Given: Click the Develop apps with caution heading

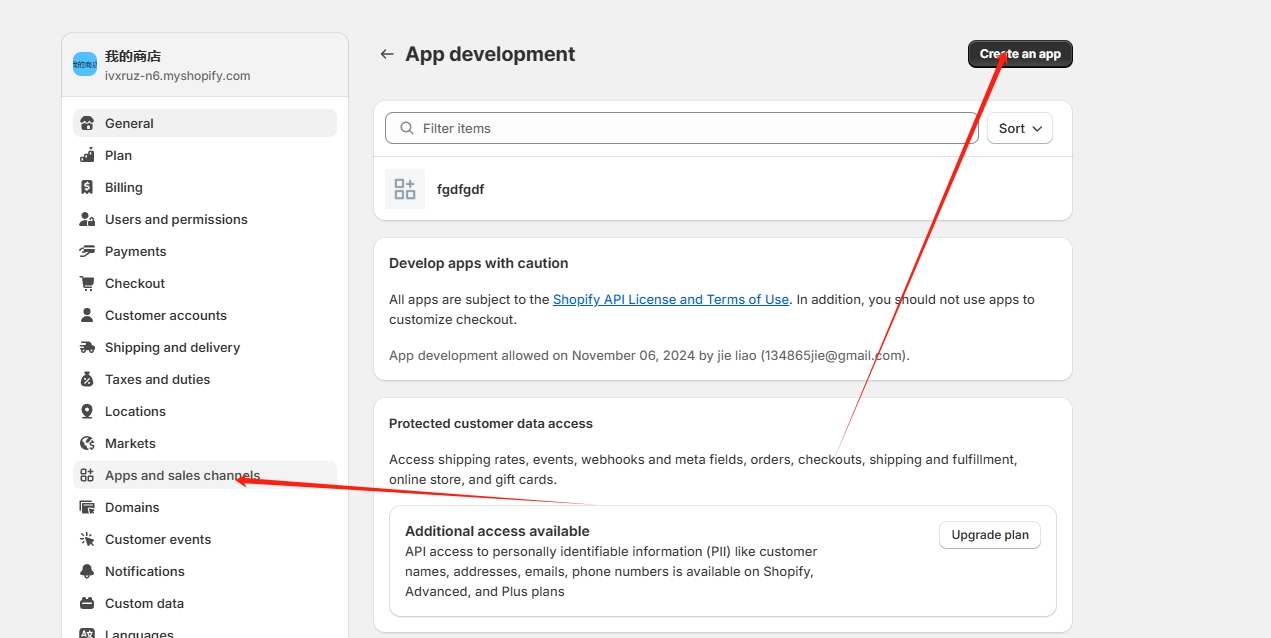Looking at the screenshot, I should pos(478,263).
